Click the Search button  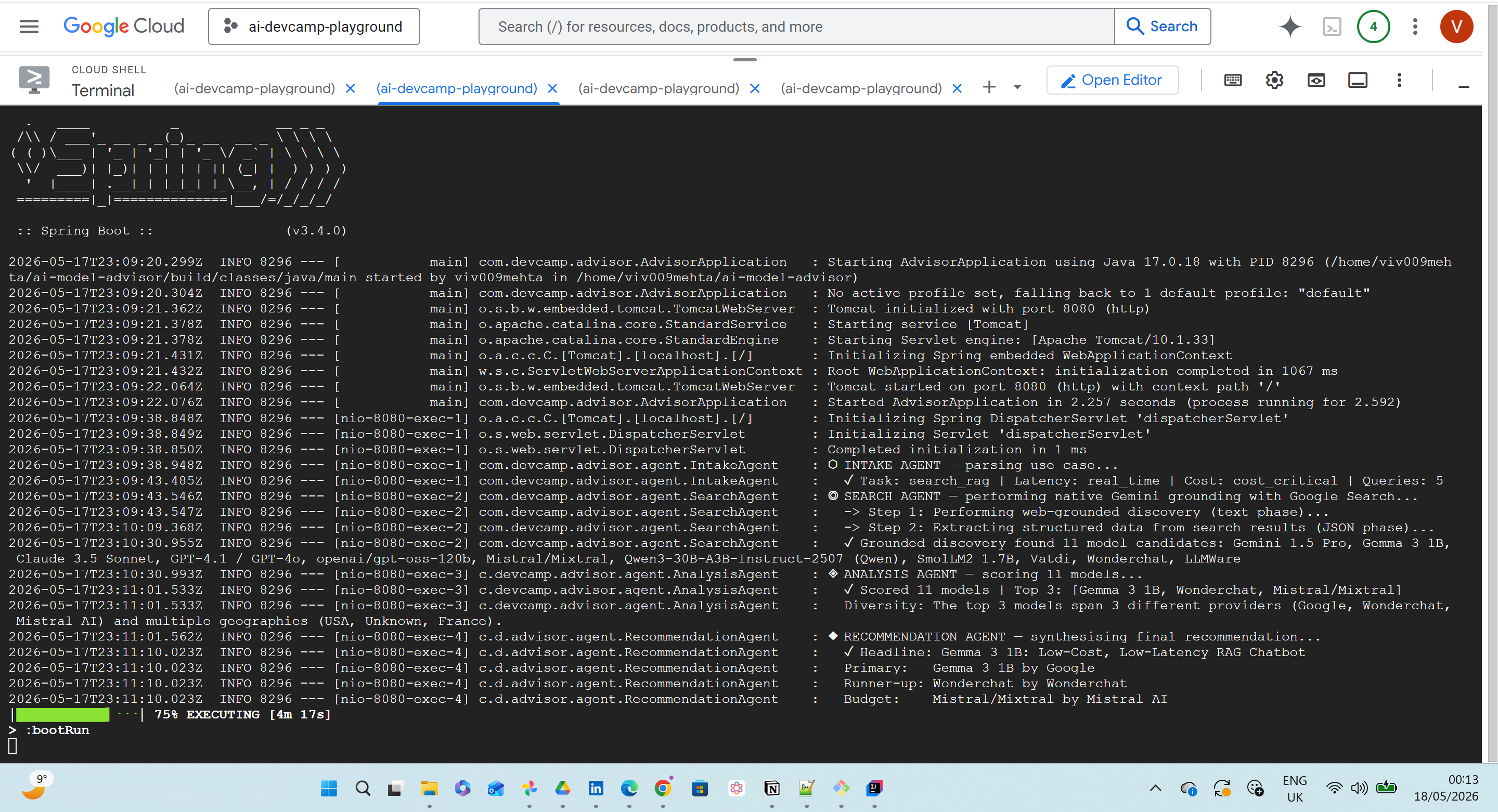(x=1163, y=27)
